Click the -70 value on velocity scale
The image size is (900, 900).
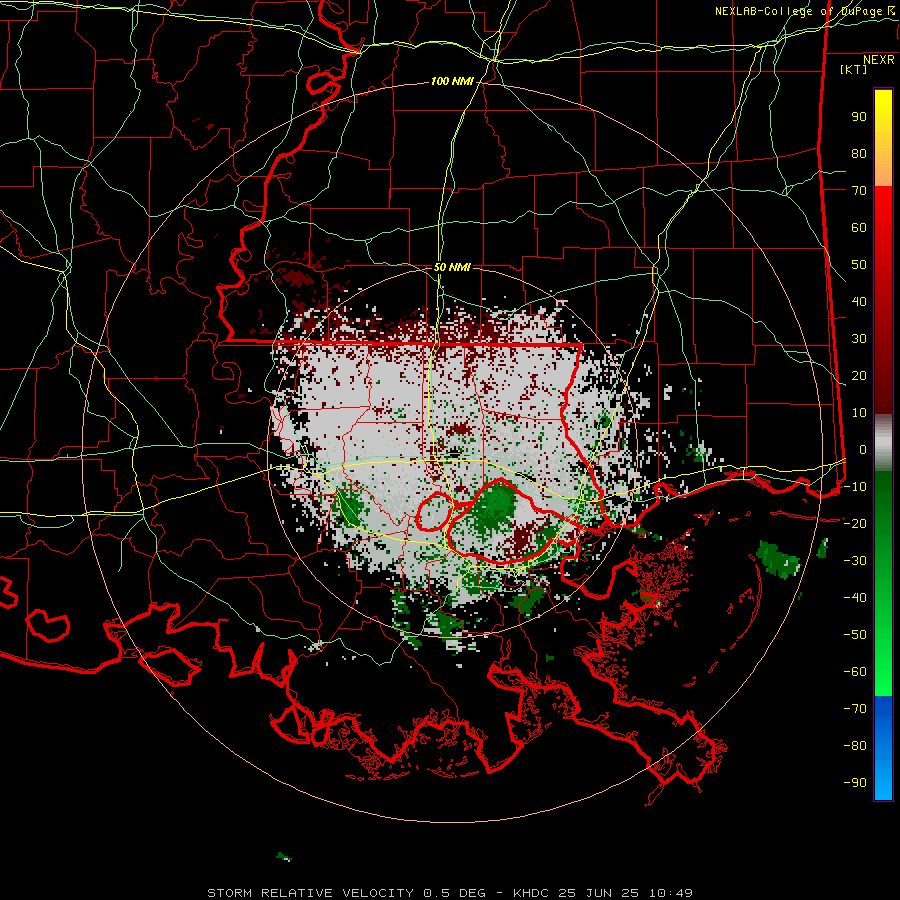(855, 709)
